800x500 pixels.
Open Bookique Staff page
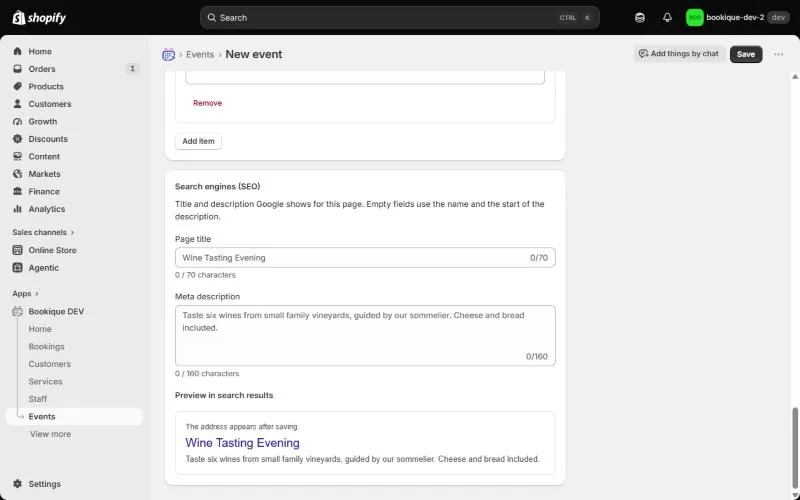pyautogui.click(x=38, y=399)
